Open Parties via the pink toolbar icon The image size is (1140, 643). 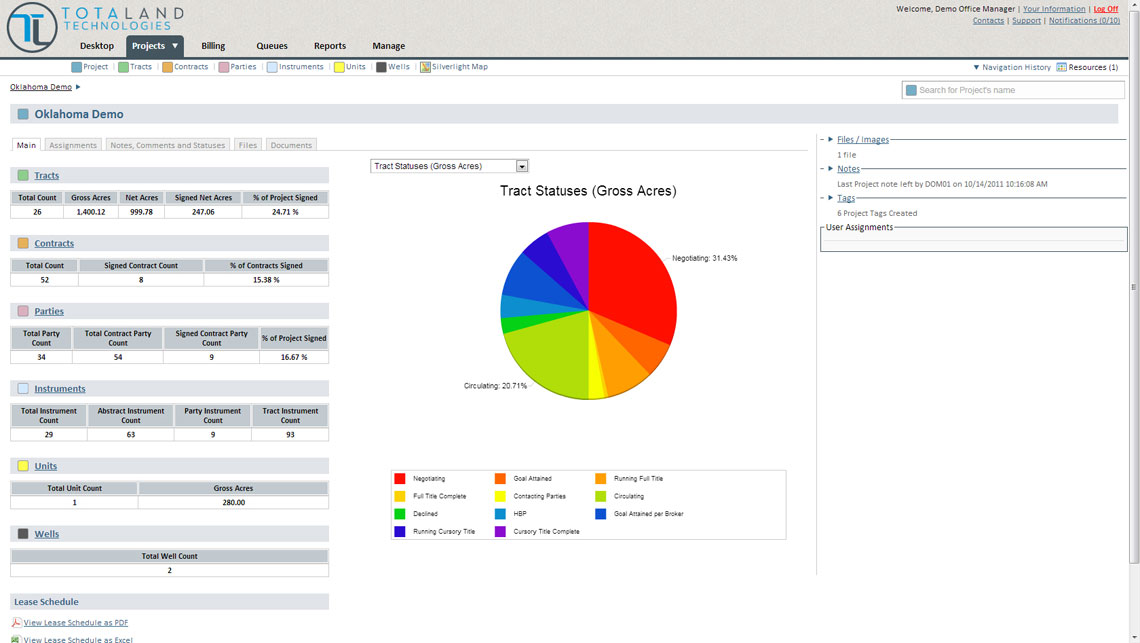point(224,67)
